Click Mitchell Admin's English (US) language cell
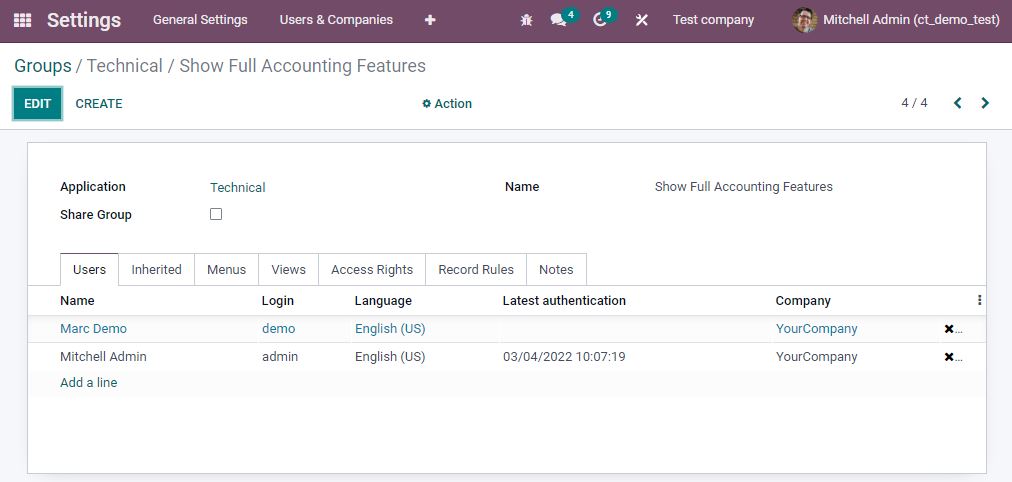1012x482 pixels. click(390, 356)
